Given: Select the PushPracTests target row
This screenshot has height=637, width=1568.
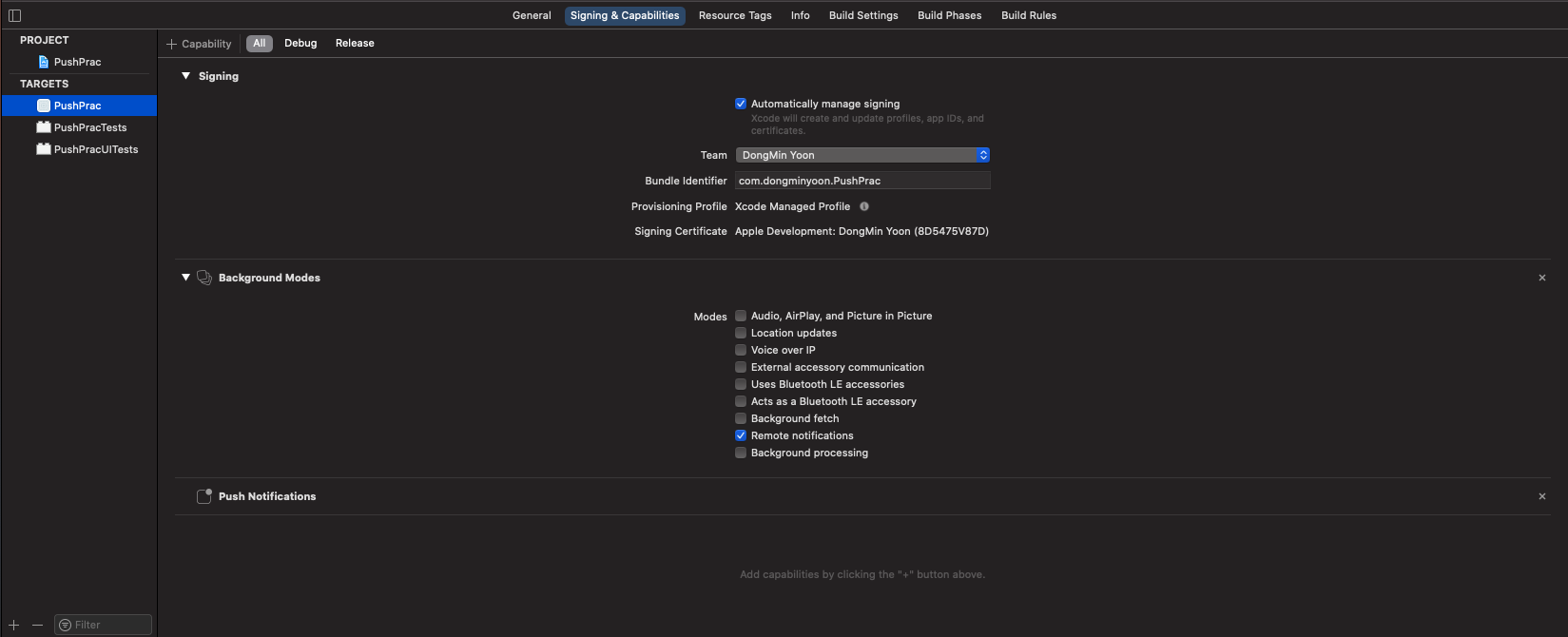Looking at the screenshot, I should tap(79, 127).
